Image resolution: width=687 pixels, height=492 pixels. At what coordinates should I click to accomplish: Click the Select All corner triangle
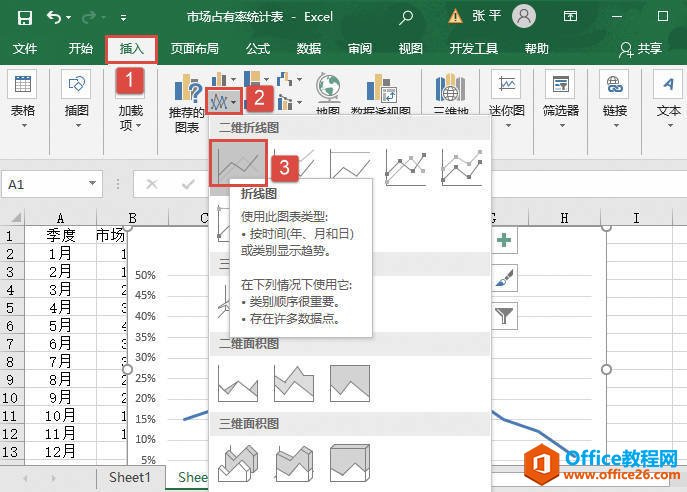[x=15, y=217]
